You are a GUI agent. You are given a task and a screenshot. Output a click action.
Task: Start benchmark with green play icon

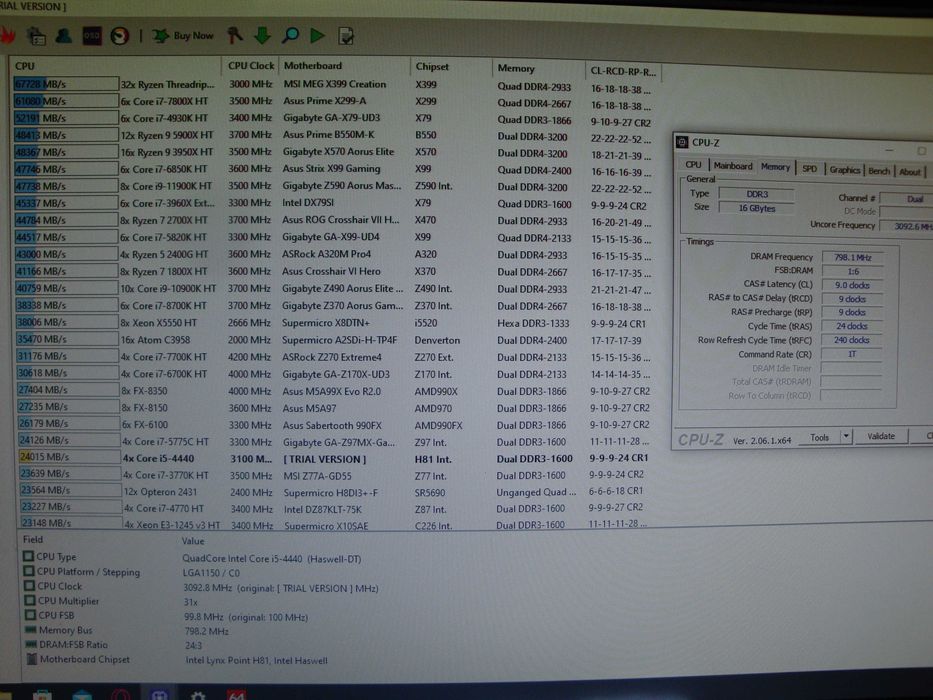pos(318,36)
